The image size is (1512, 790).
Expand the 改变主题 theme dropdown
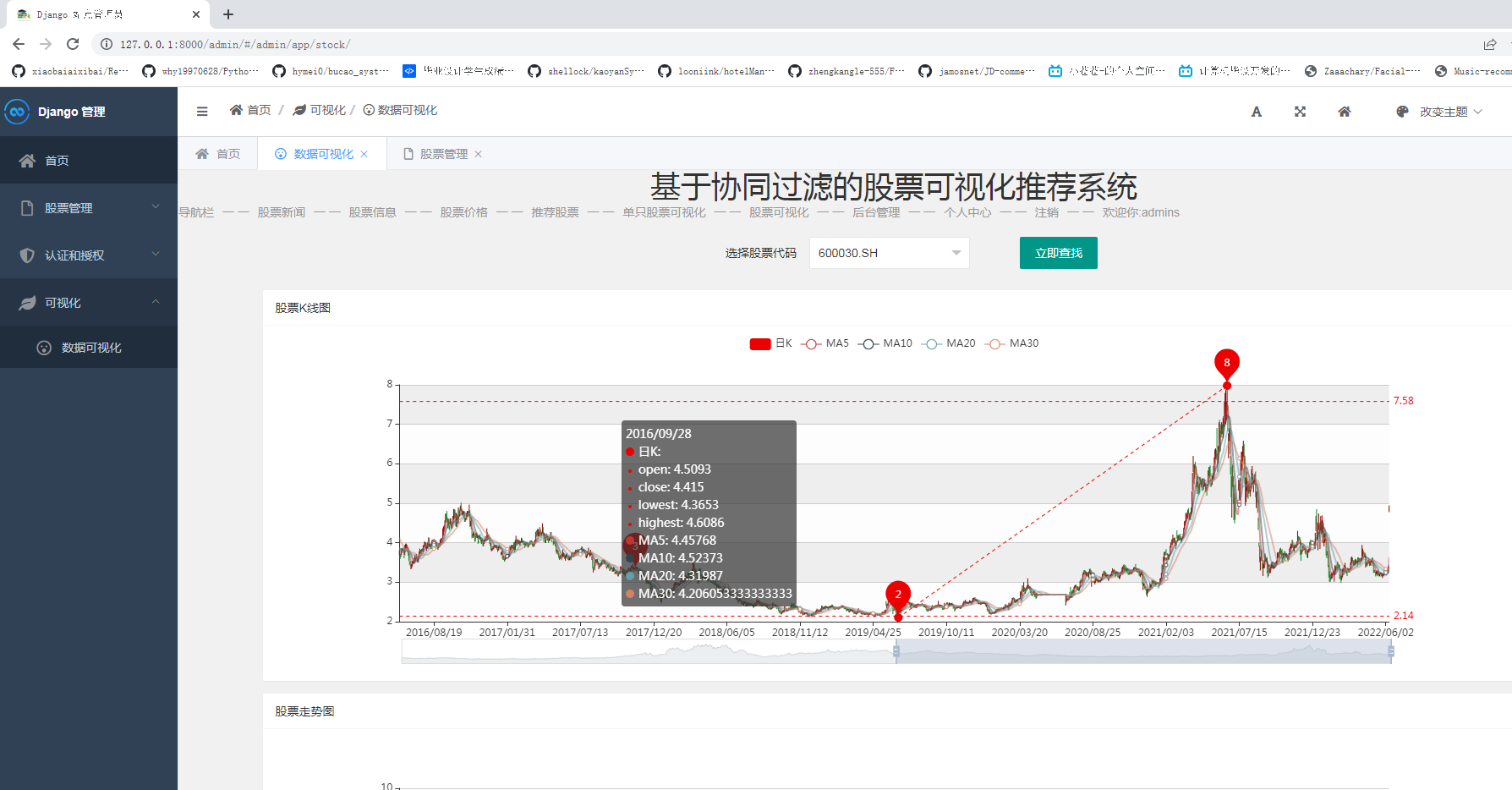1448,111
